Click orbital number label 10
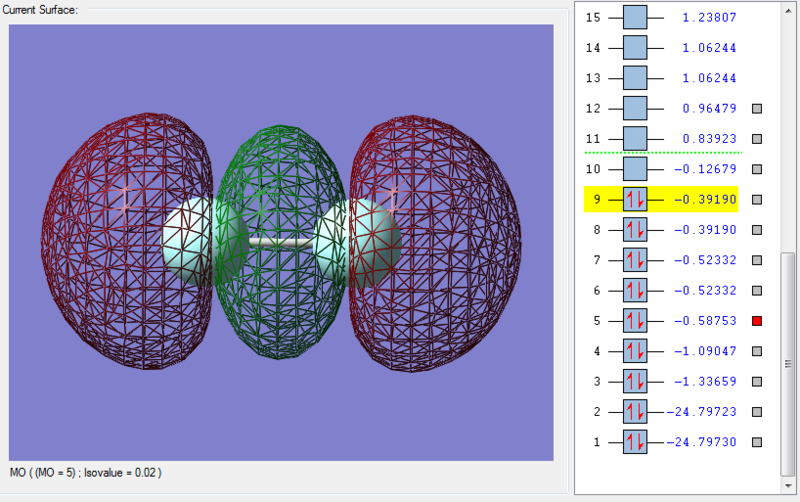The image size is (800, 502). 593,169
